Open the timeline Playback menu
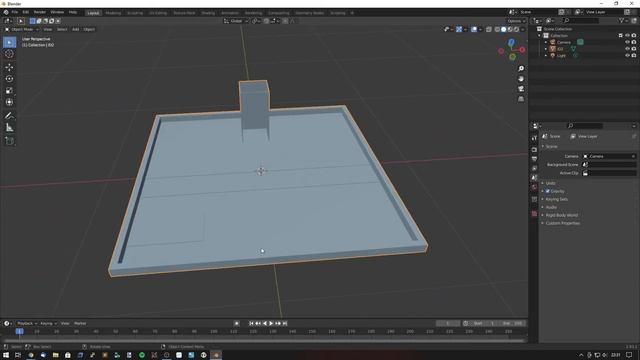Image resolution: width=640 pixels, height=360 pixels. pos(27,323)
